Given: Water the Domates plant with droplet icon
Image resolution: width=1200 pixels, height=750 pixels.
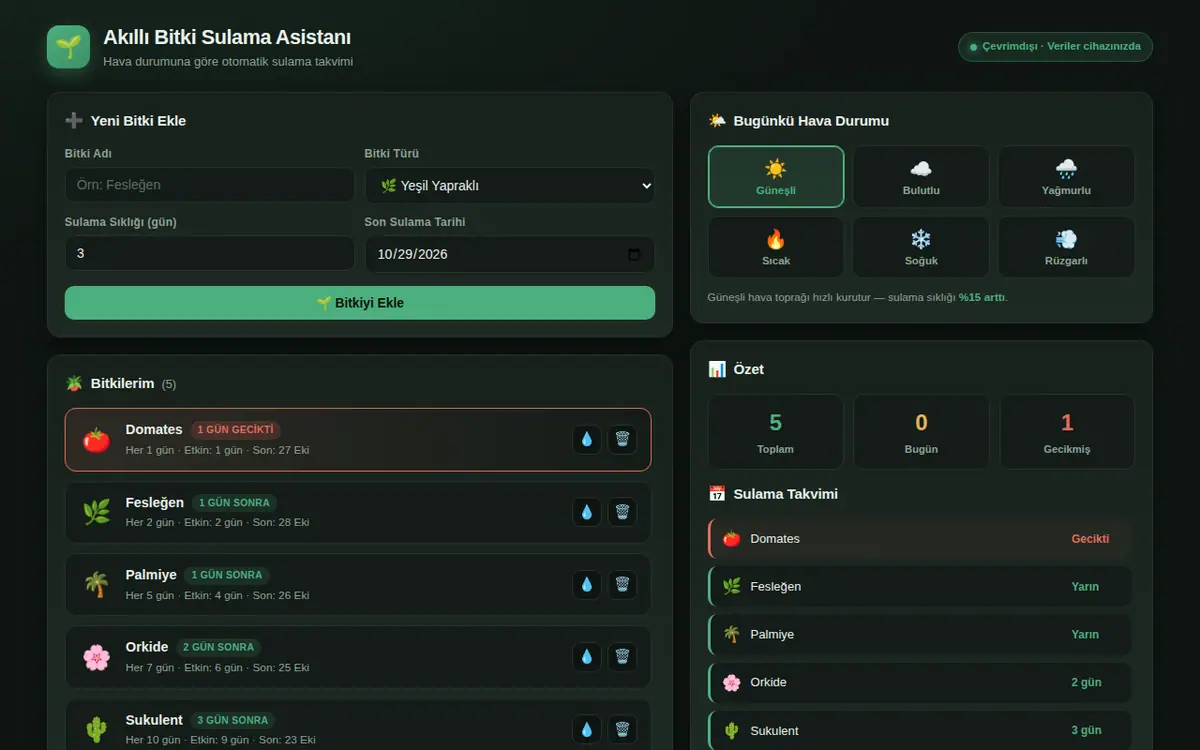Looking at the screenshot, I should coord(587,439).
